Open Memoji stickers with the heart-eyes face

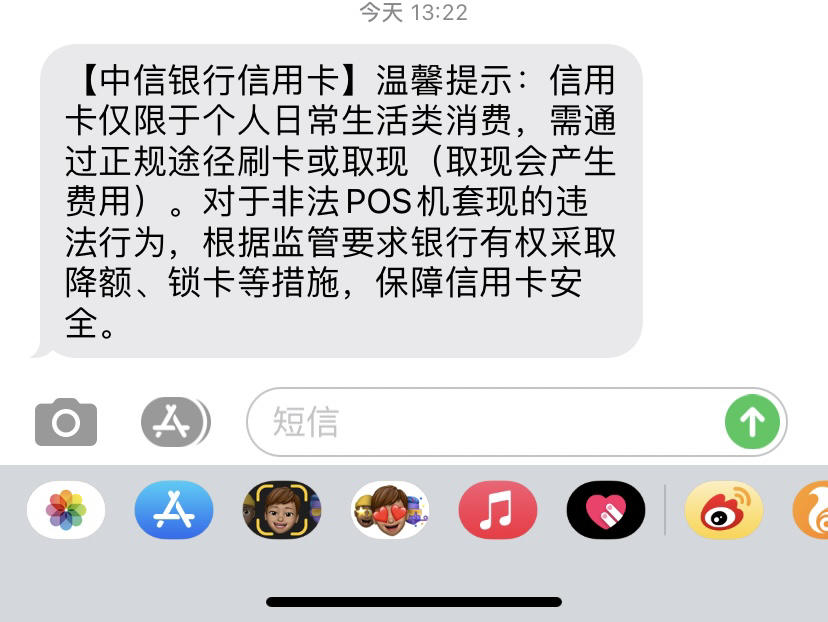pyautogui.click(x=390, y=510)
